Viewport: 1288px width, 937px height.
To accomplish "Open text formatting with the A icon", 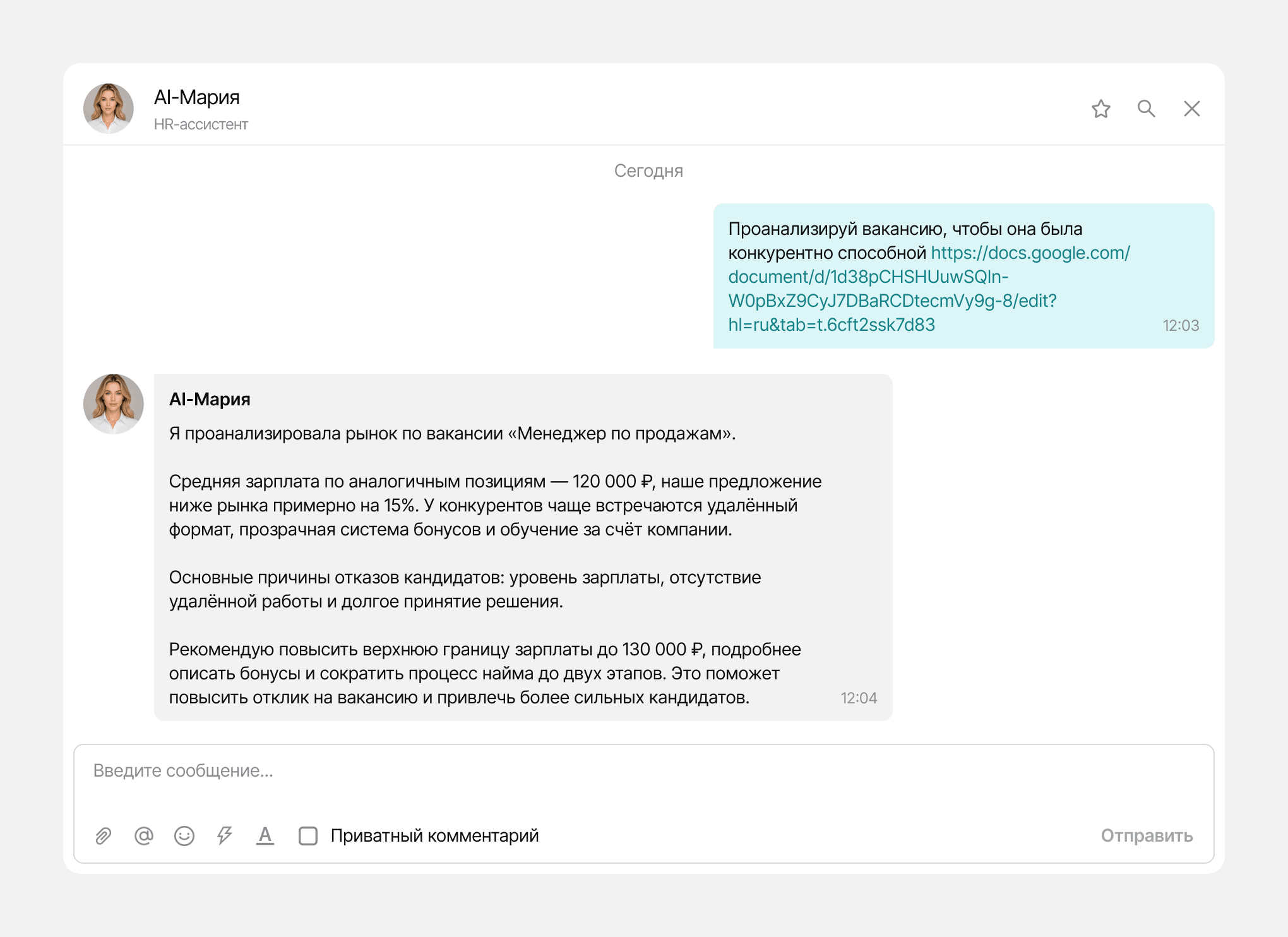I will (x=265, y=836).
